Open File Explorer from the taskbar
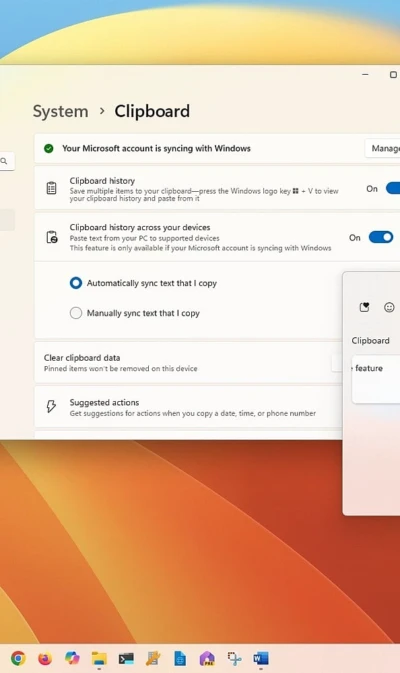Screen dimensions: 400x673 pos(99,658)
